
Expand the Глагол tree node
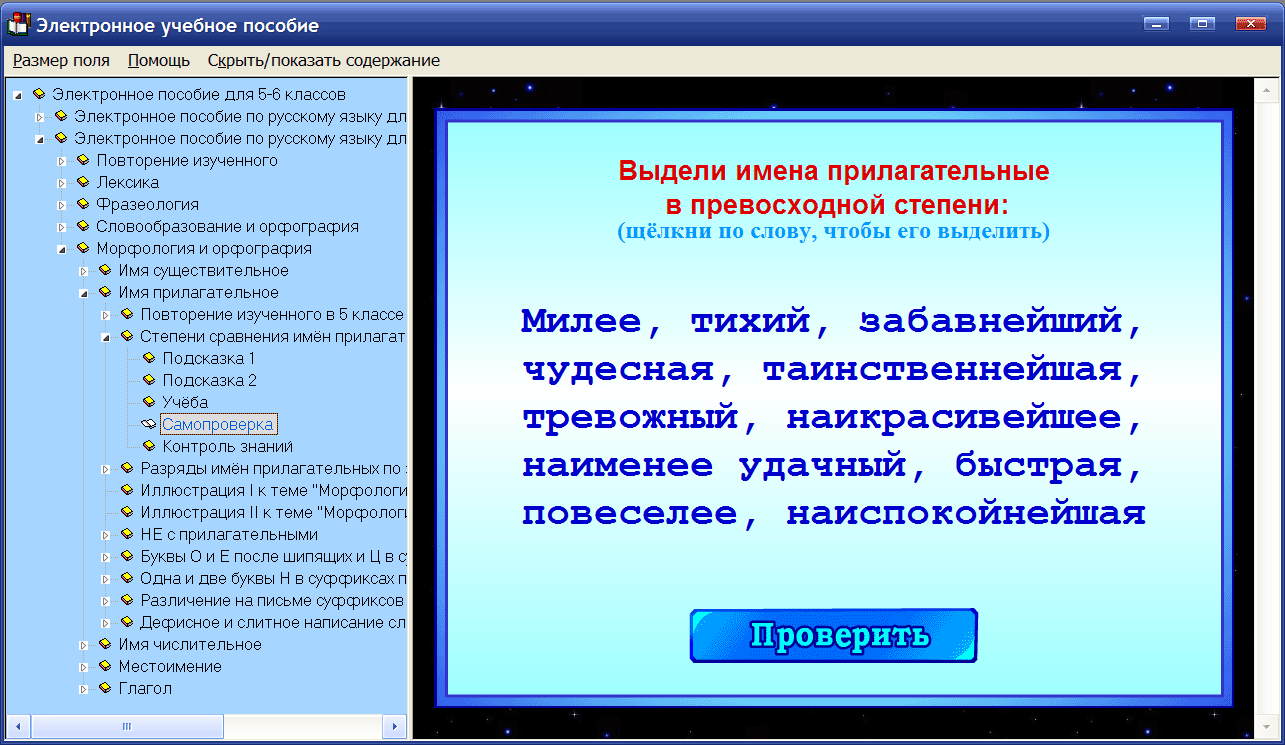click(x=82, y=687)
